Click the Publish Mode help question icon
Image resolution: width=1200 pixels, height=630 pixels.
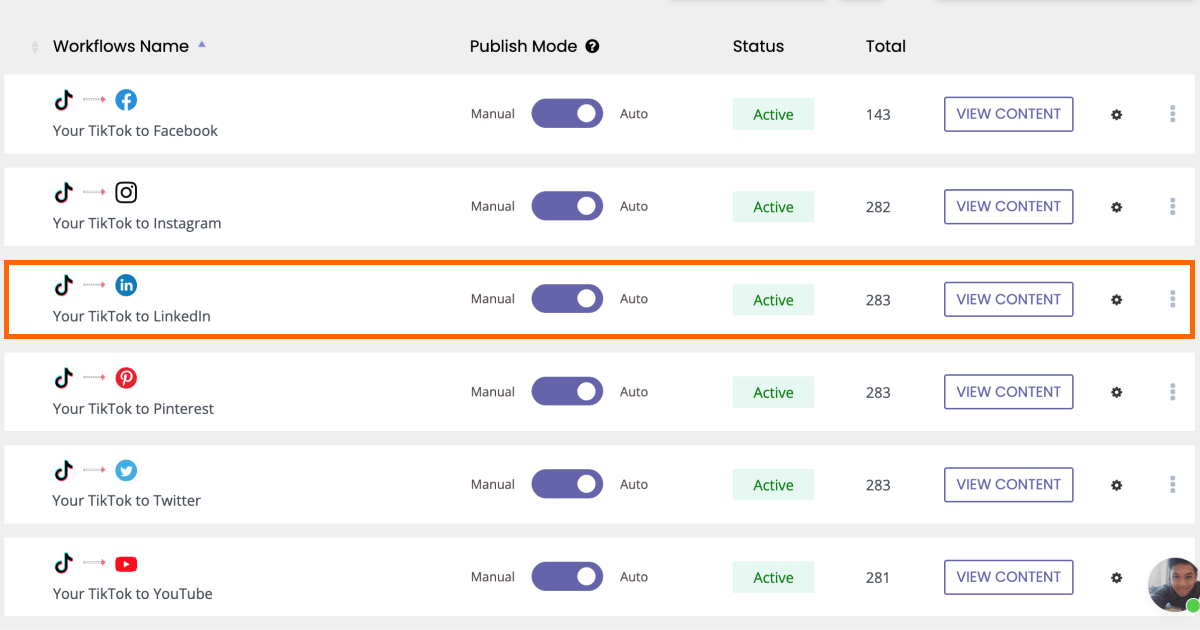592,46
